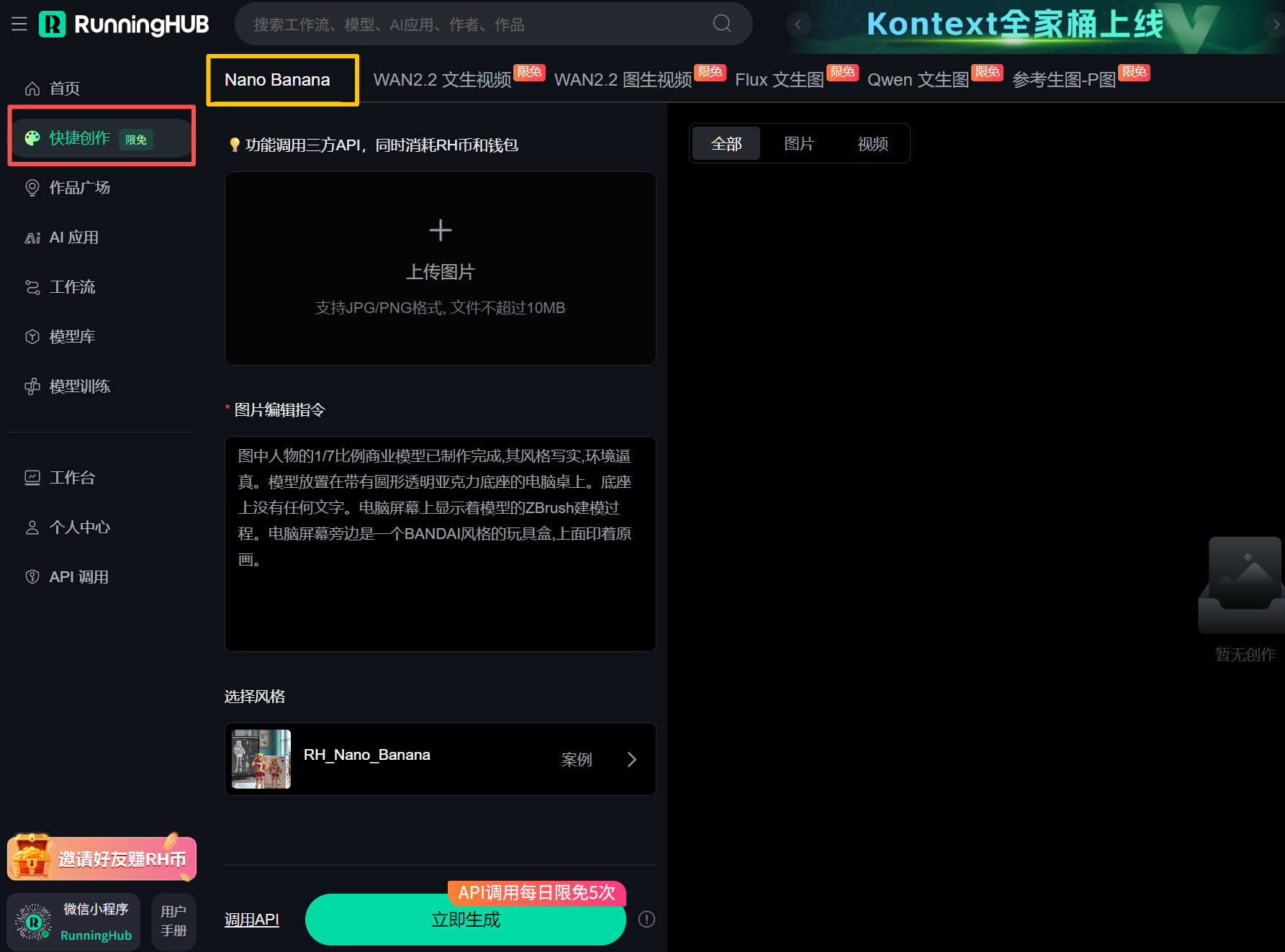This screenshot has width=1285, height=952.
Task: Select the 图片 filter option
Action: 799,143
